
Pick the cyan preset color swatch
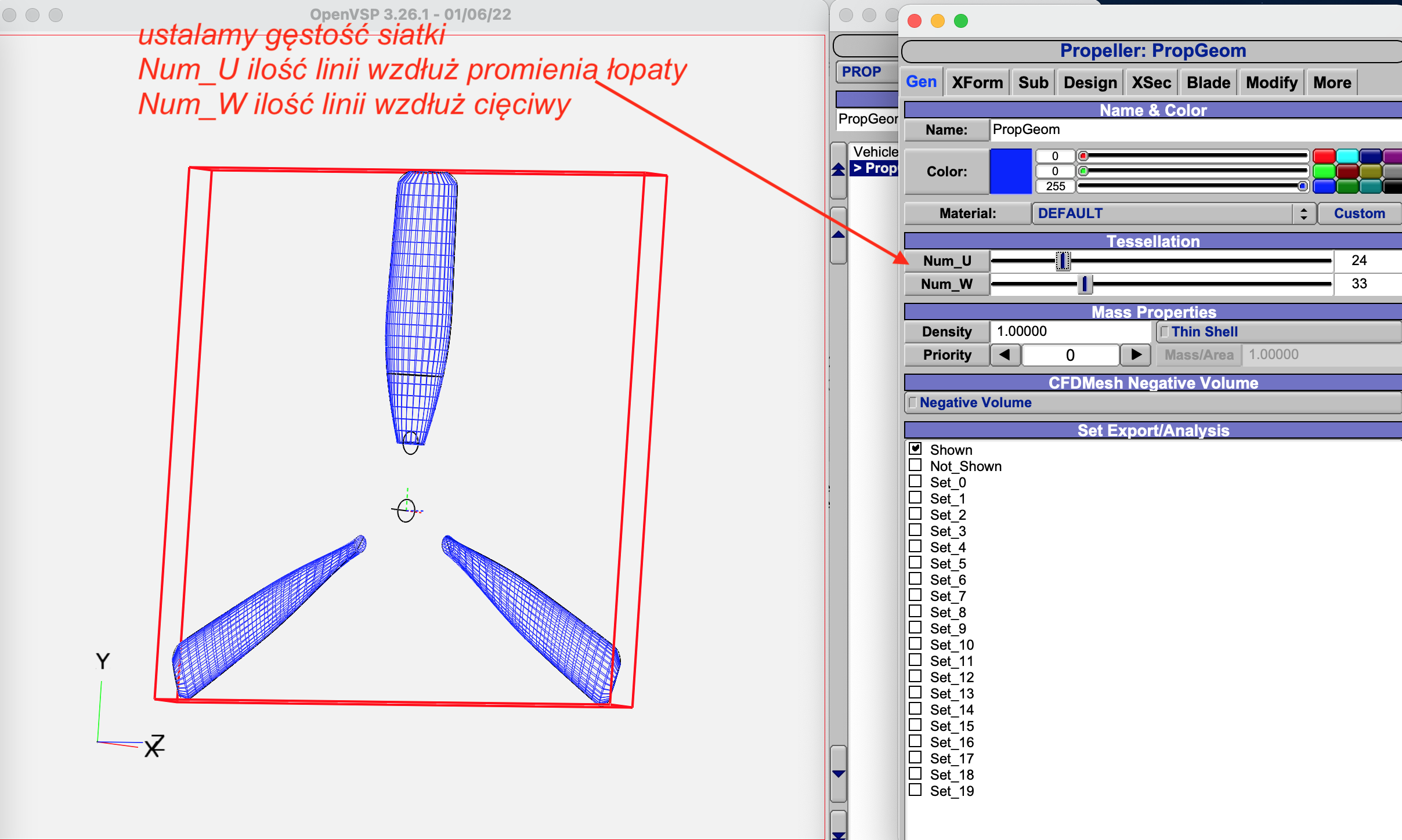(1347, 156)
